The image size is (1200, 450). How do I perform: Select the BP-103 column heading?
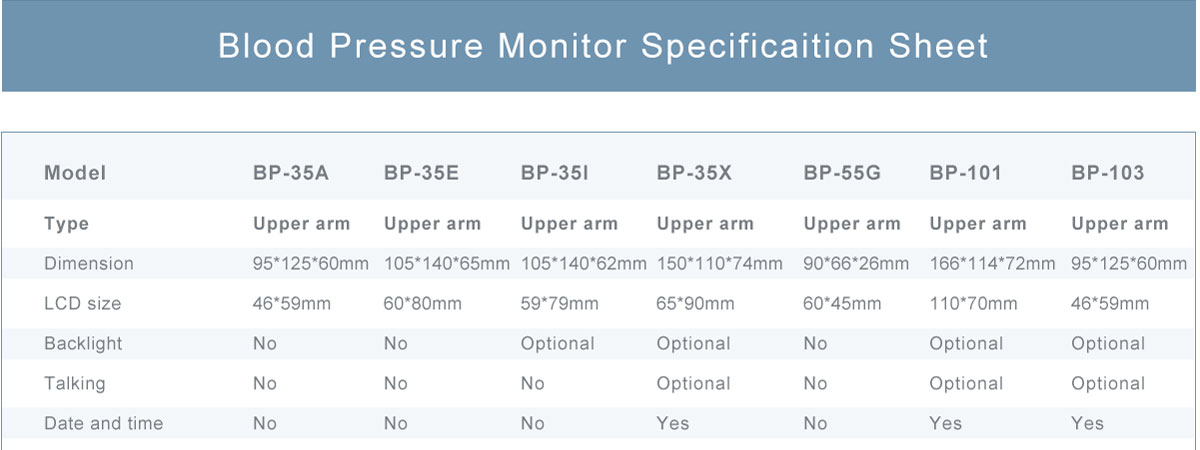pos(1108,173)
